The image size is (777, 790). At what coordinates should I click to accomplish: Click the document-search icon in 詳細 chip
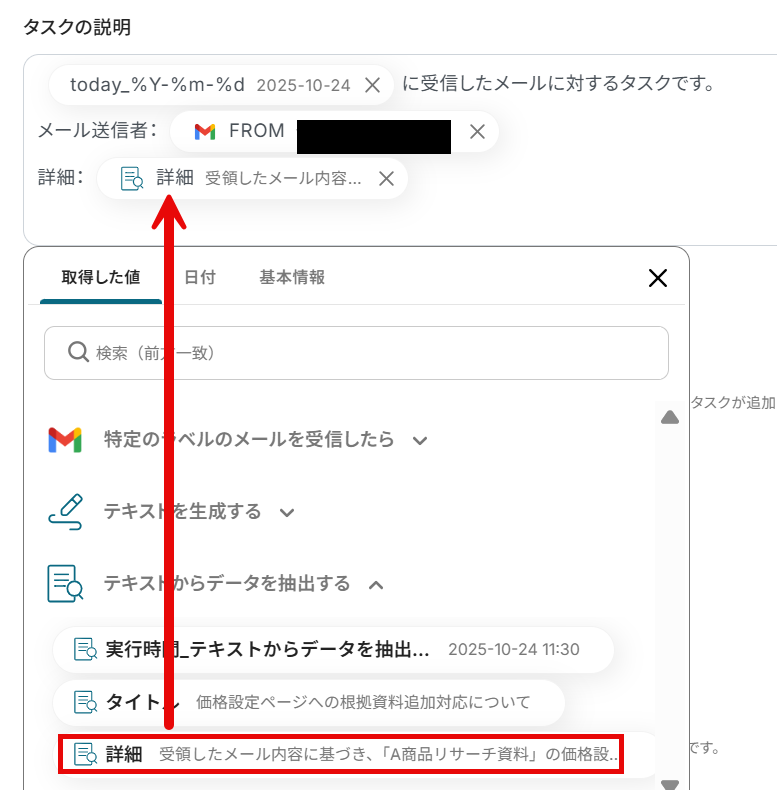132,178
